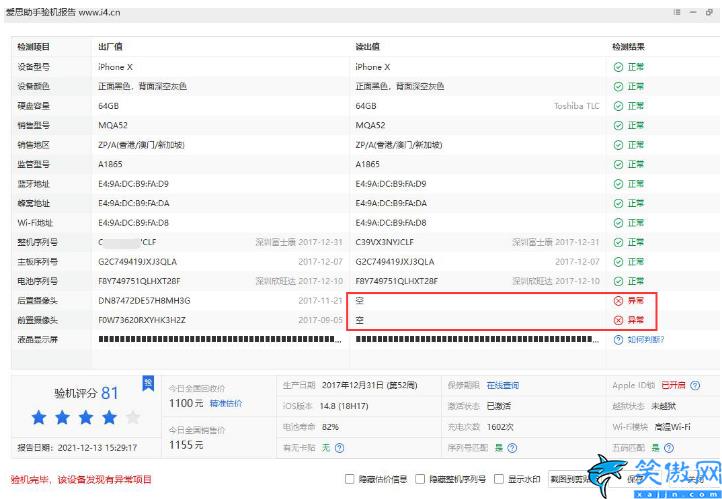Open the 如何判断? link

pyautogui.click(x=646, y=340)
